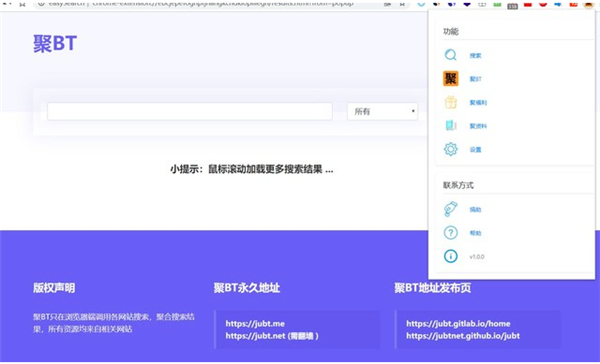Click the 联系方式 section heading in popup
This screenshot has width=600, height=364.
458,185
